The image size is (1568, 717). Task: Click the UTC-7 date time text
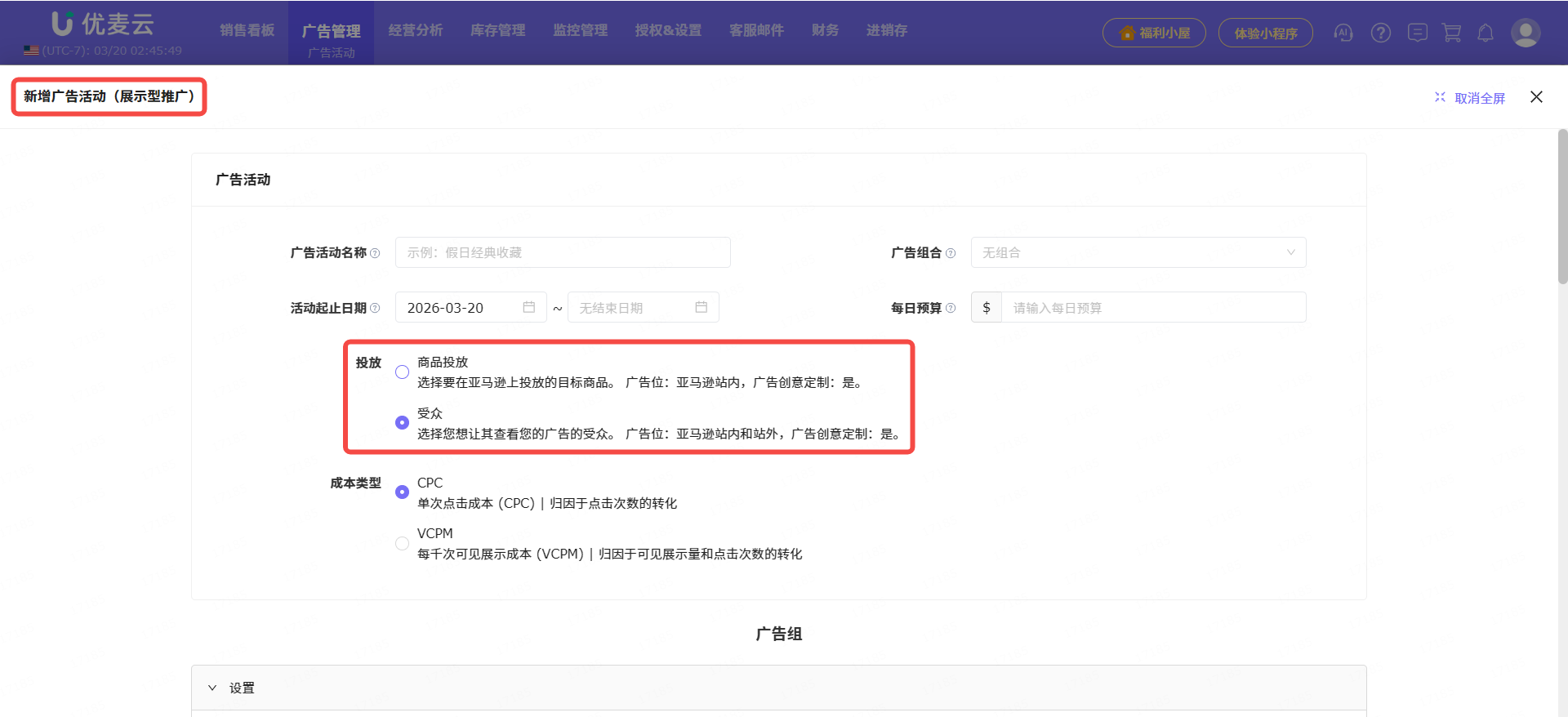[x=112, y=51]
